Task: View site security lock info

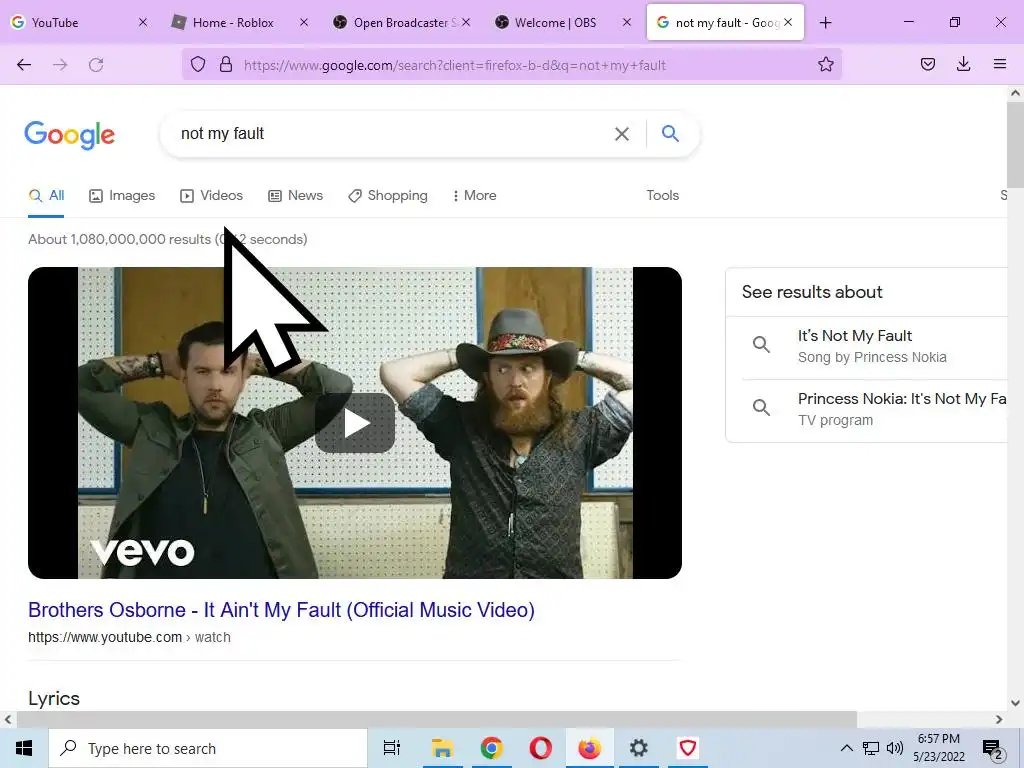Action: [x=226, y=65]
